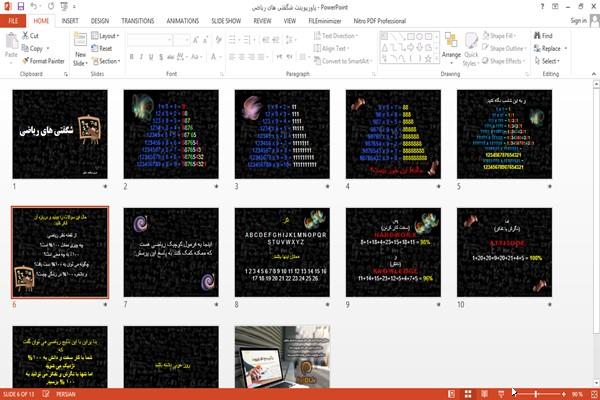Start slideshow from beginning via quick access icon
600x400 pixels.
(x=64, y=7)
